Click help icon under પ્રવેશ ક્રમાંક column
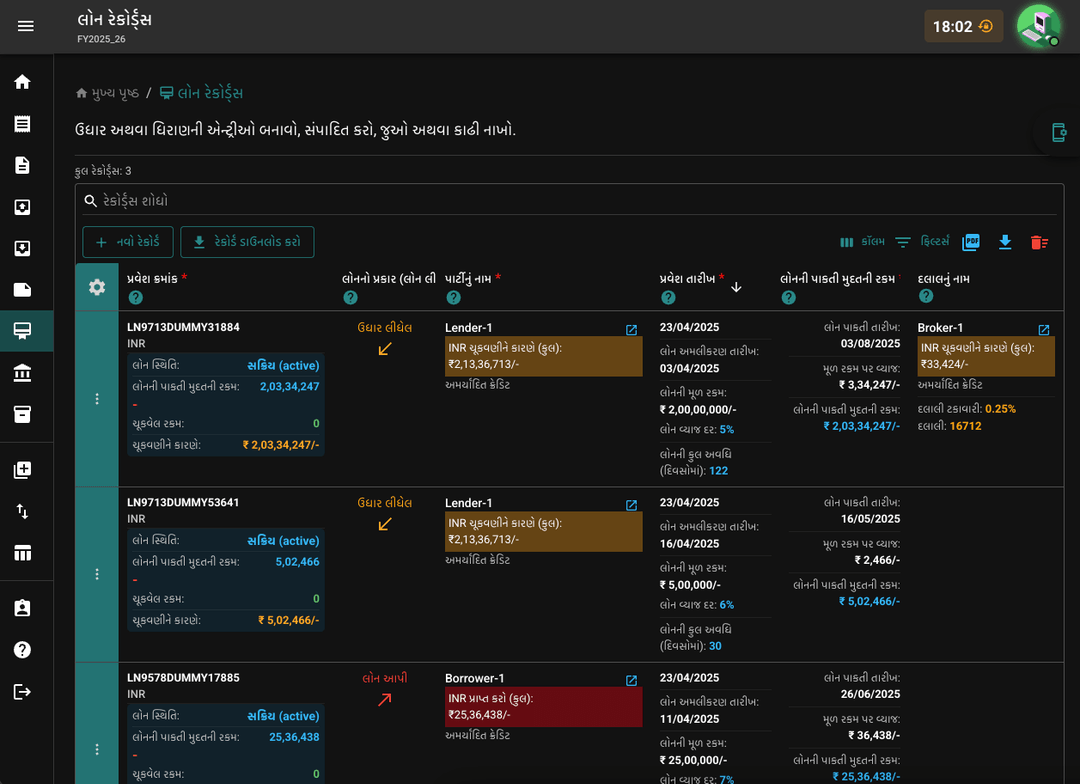 coord(136,298)
